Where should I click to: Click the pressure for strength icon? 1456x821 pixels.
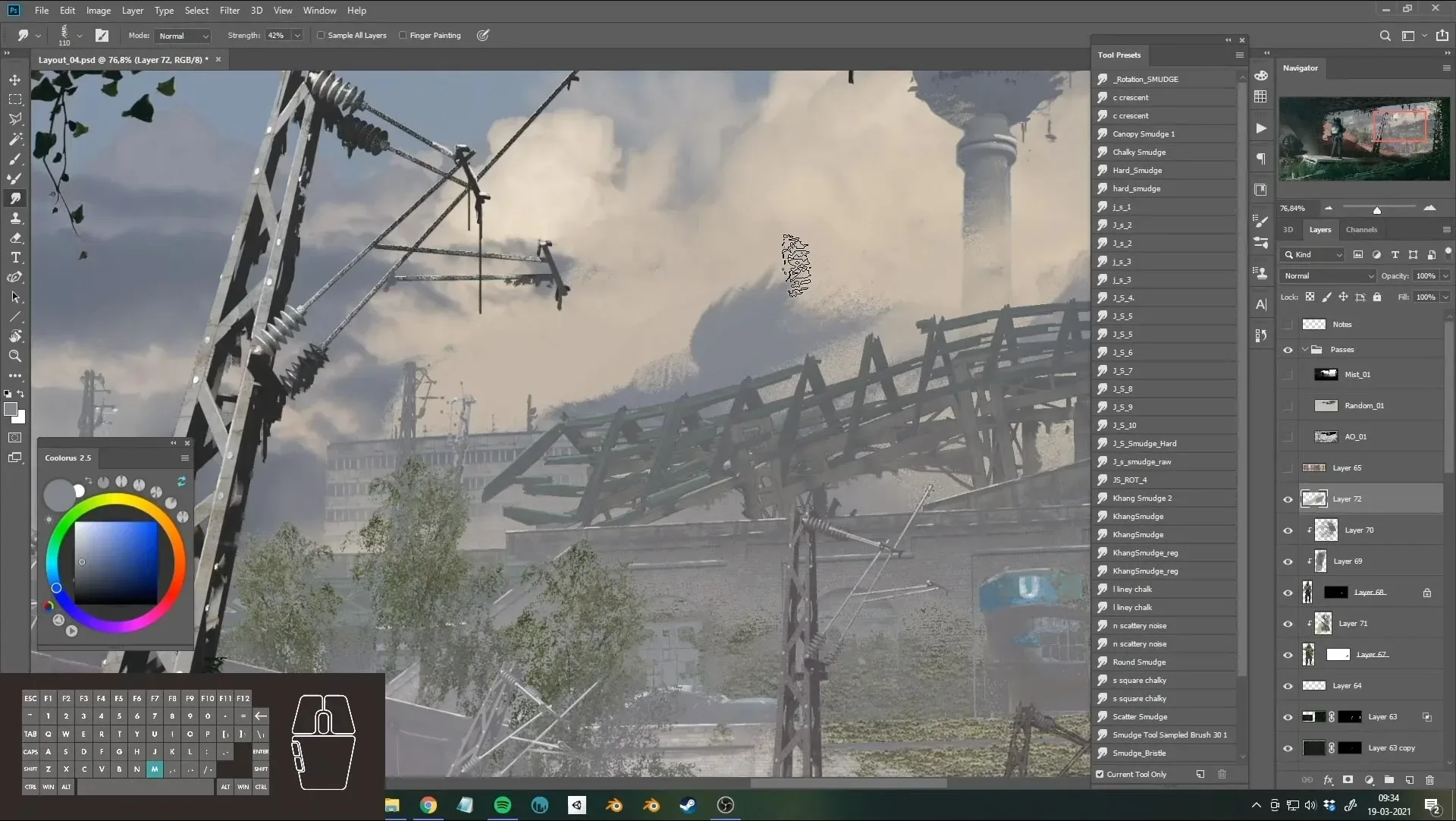pyautogui.click(x=483, y=35)
